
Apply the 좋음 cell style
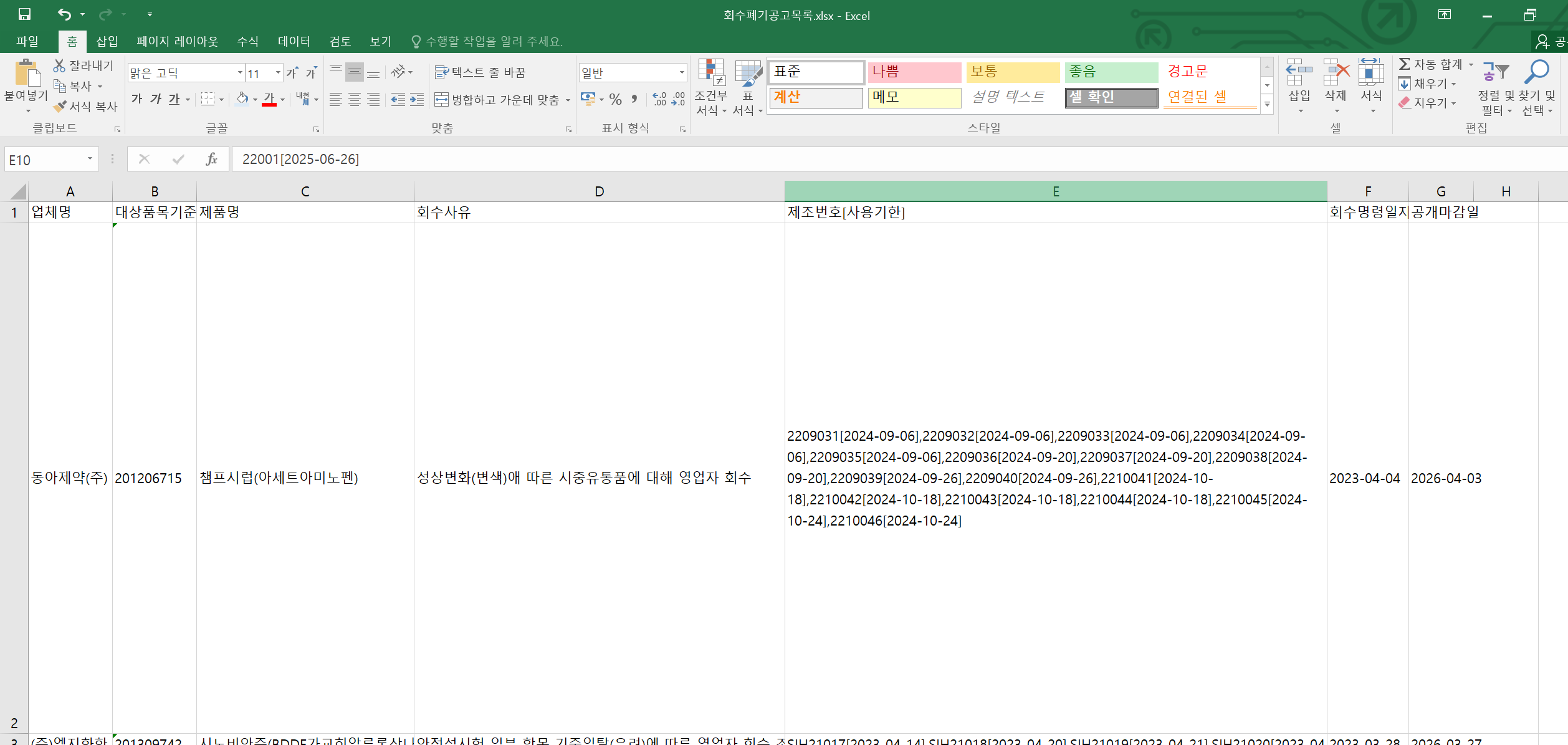point(1111,72)
